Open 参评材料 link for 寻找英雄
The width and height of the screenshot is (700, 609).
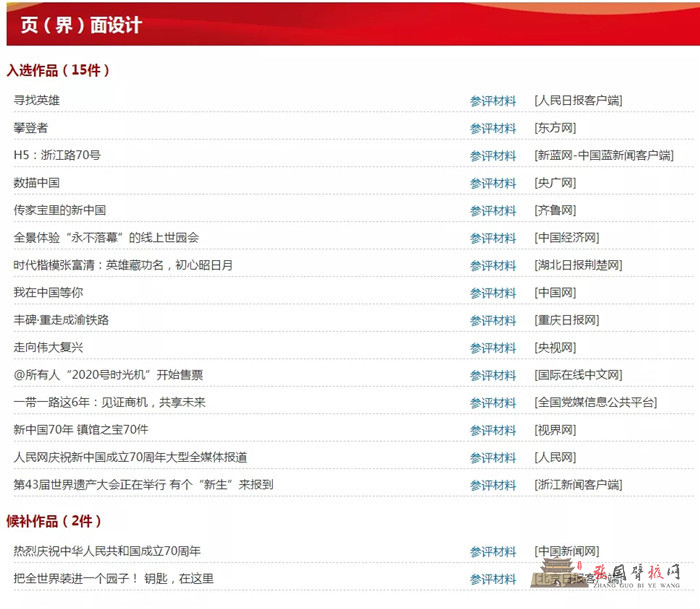pyautogui.click(x=493, y=101)
